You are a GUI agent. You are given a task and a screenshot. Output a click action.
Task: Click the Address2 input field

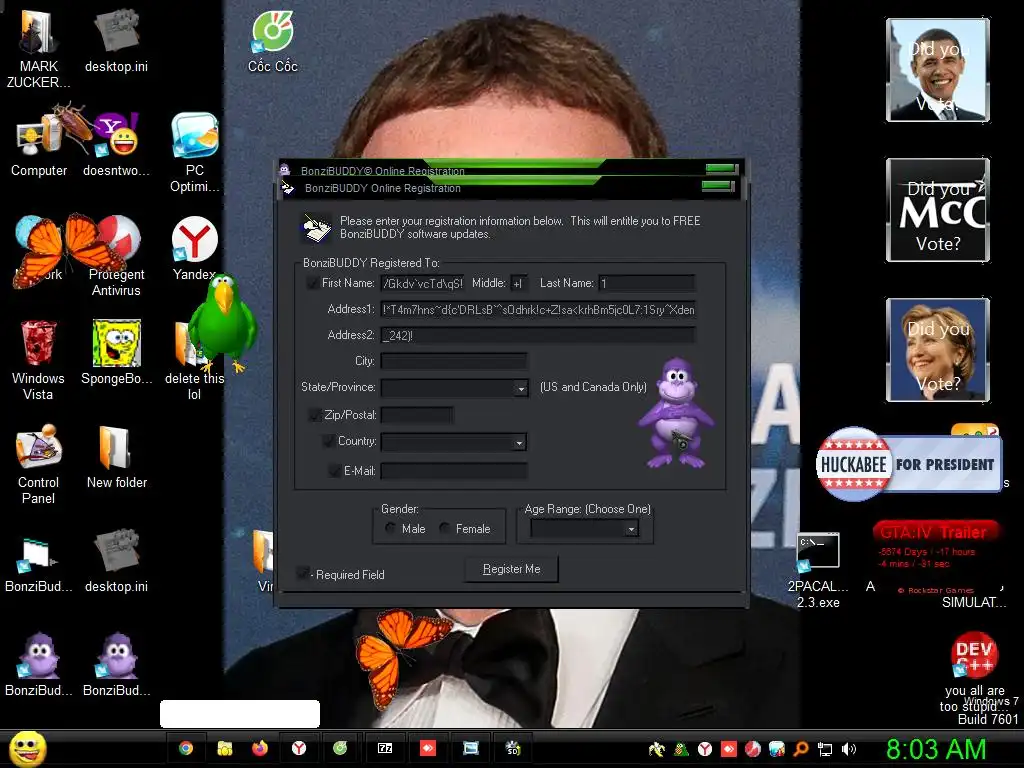coord(538,335)
